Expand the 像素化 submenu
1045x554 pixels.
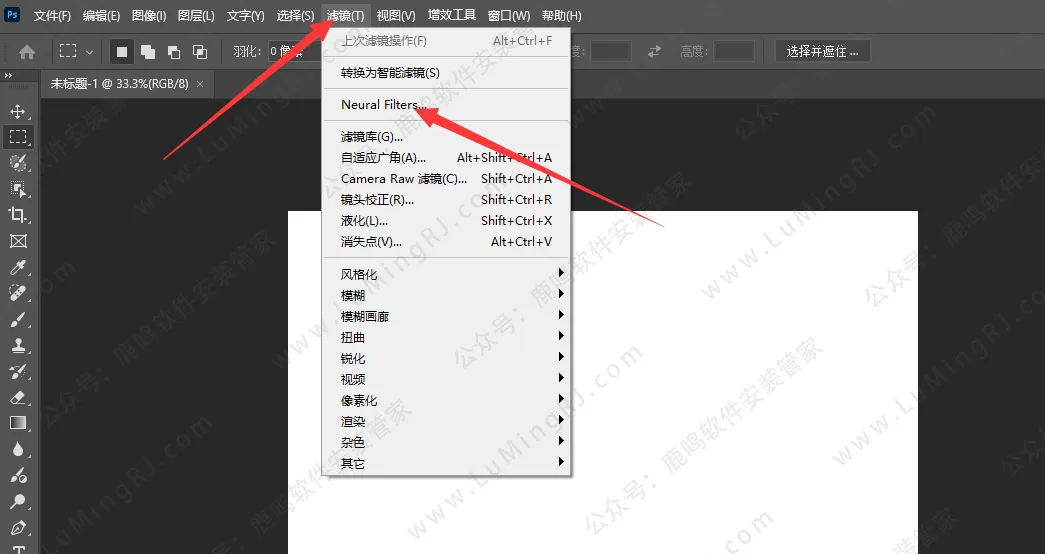point(446,400)
